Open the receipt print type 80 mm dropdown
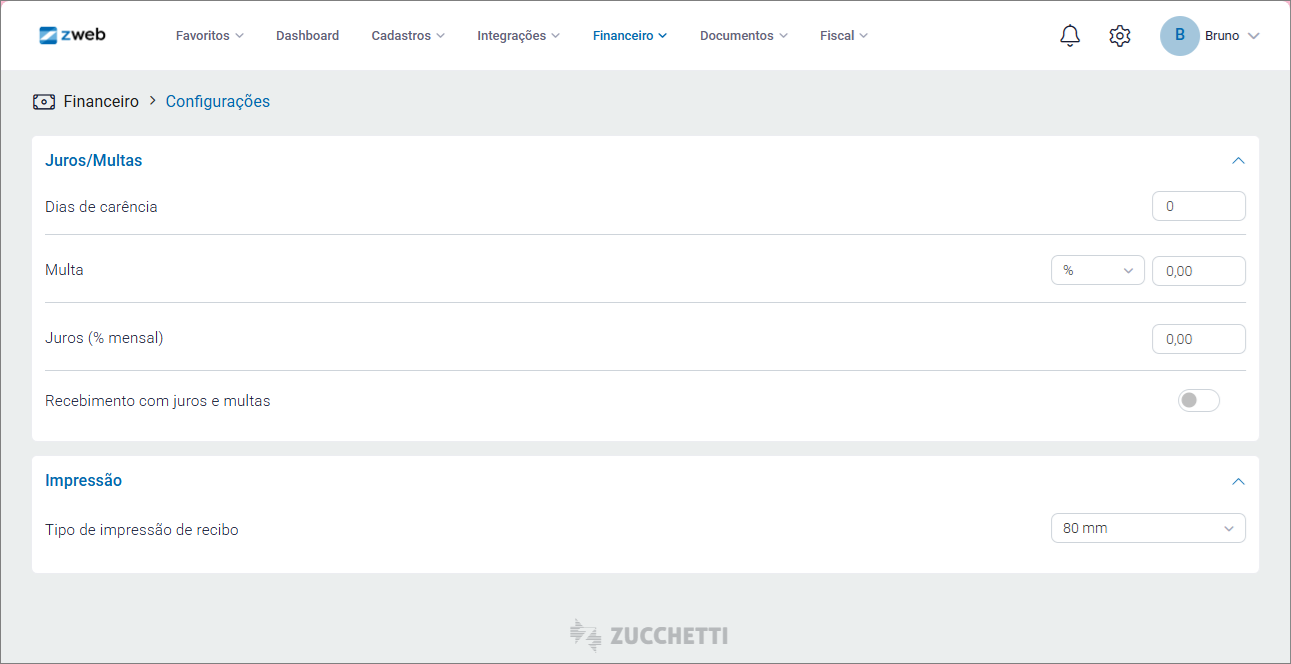 (1147, 528)
